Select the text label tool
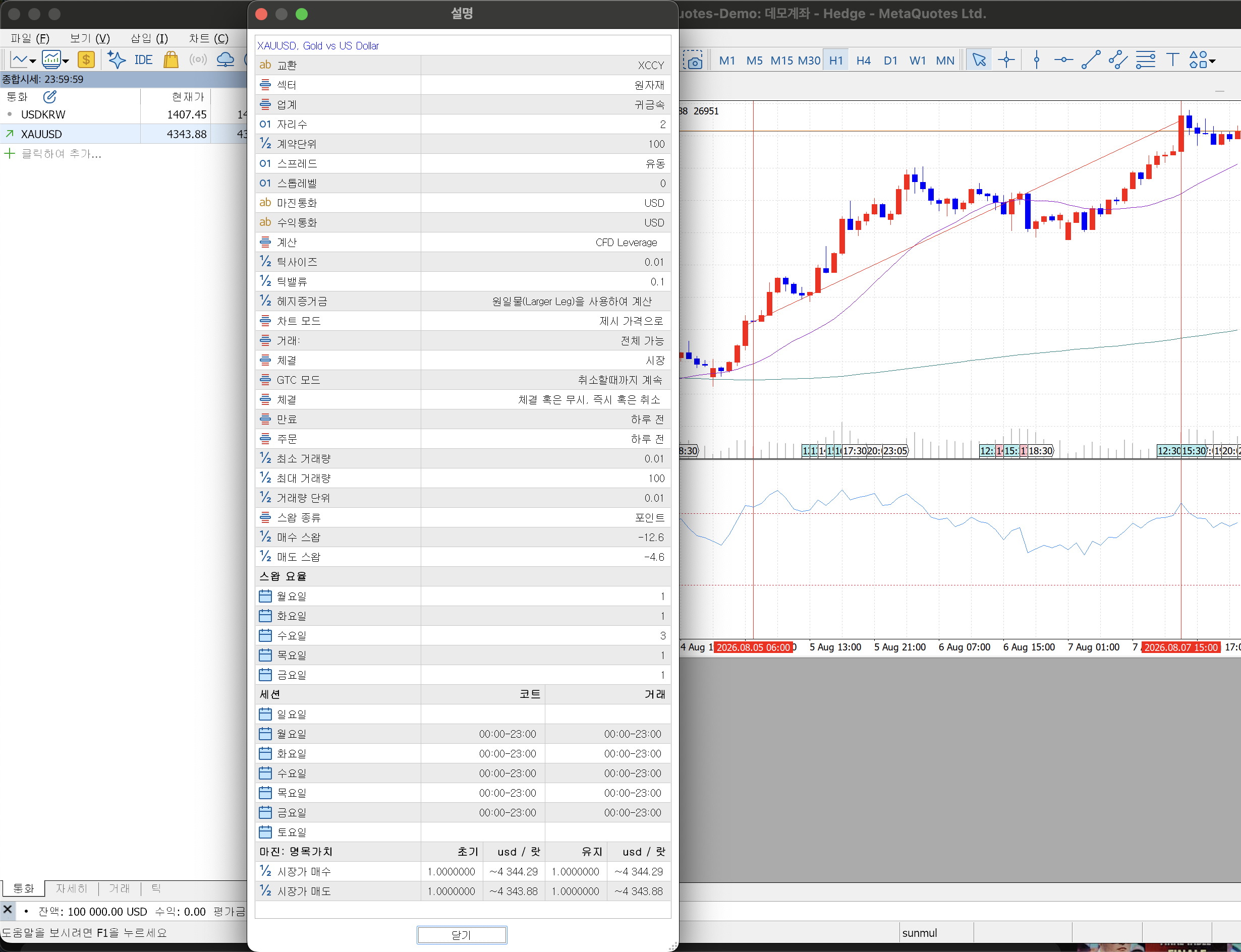The width and height of the screenshot is (1241, 952). pyautogui.click(x=1172, y=59)
